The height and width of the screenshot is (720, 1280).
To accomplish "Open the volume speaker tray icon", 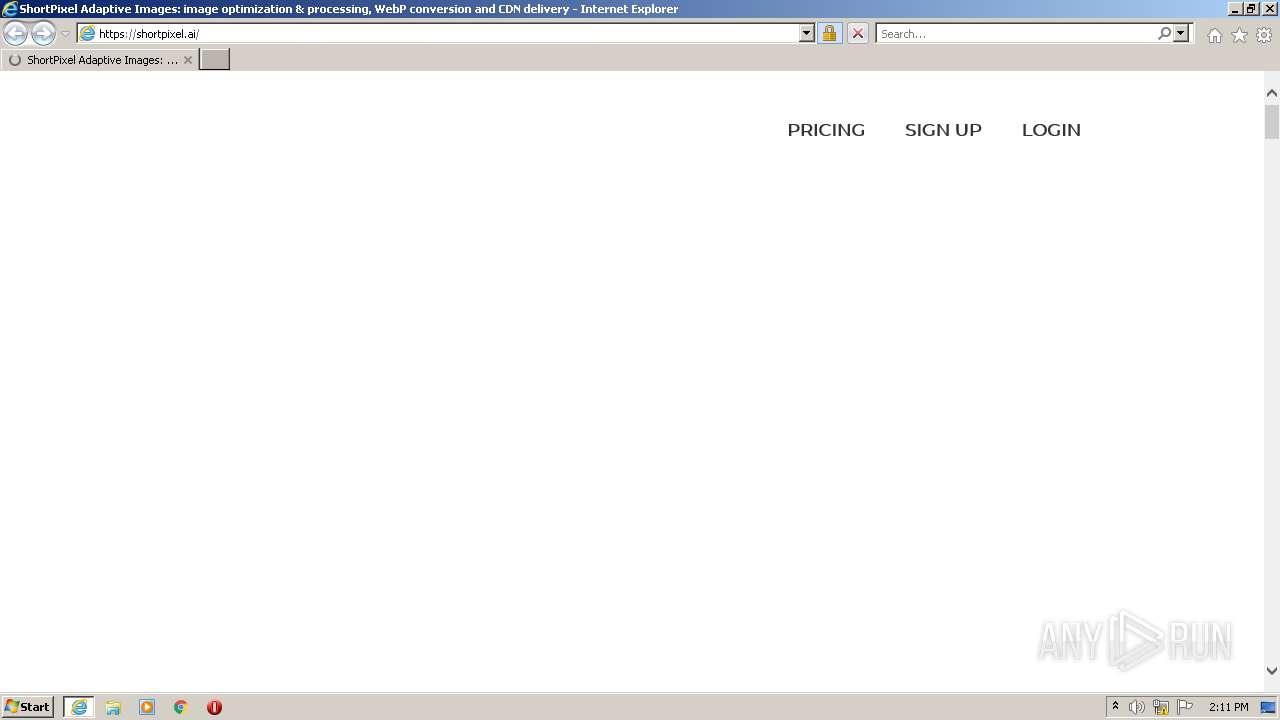I will 1137,707.
